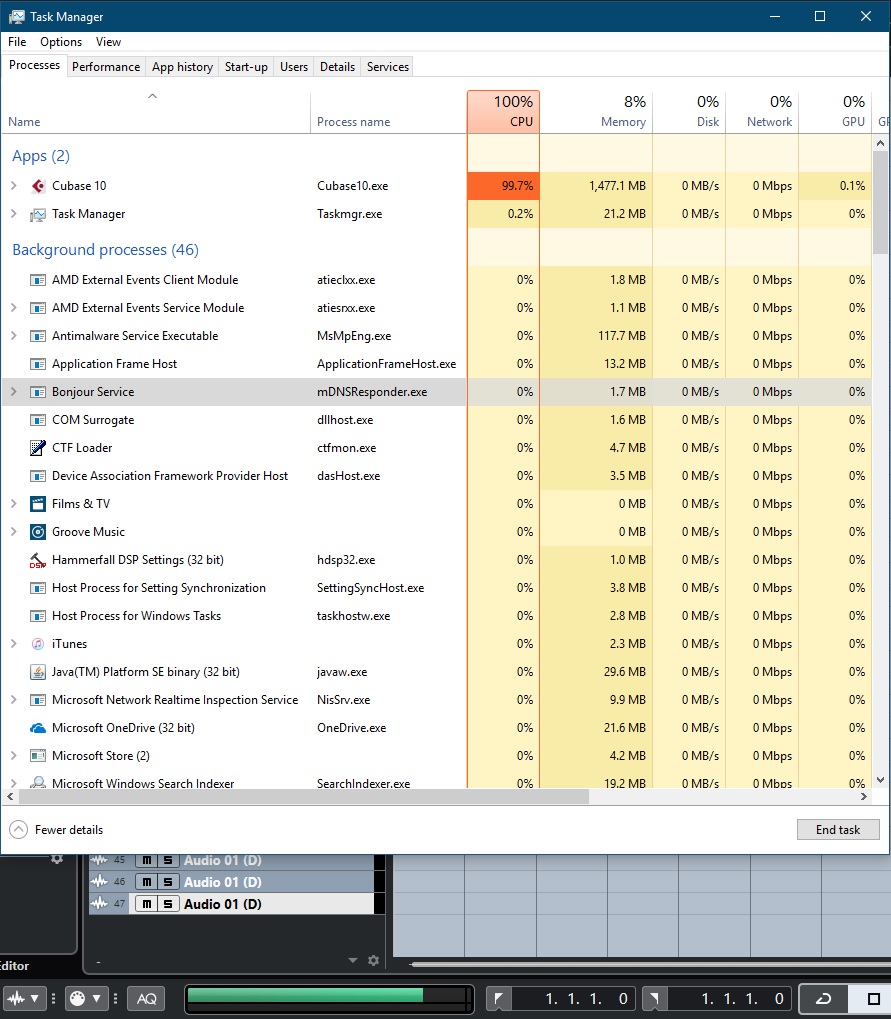This screenshot has width=891, height=1019.
Task: Click Cubase left locator marker icon
Action: coord(498,998)
